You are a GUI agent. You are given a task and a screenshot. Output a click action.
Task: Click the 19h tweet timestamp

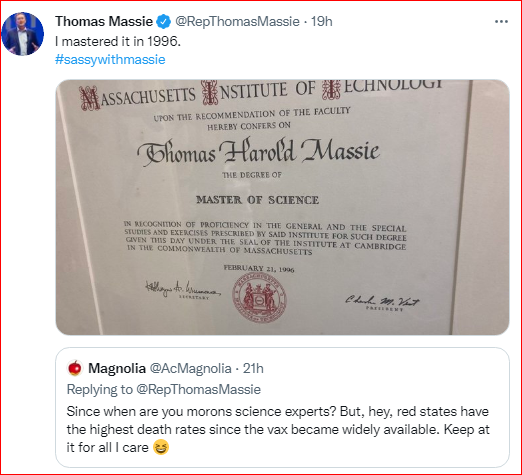(x=322, y=22)
